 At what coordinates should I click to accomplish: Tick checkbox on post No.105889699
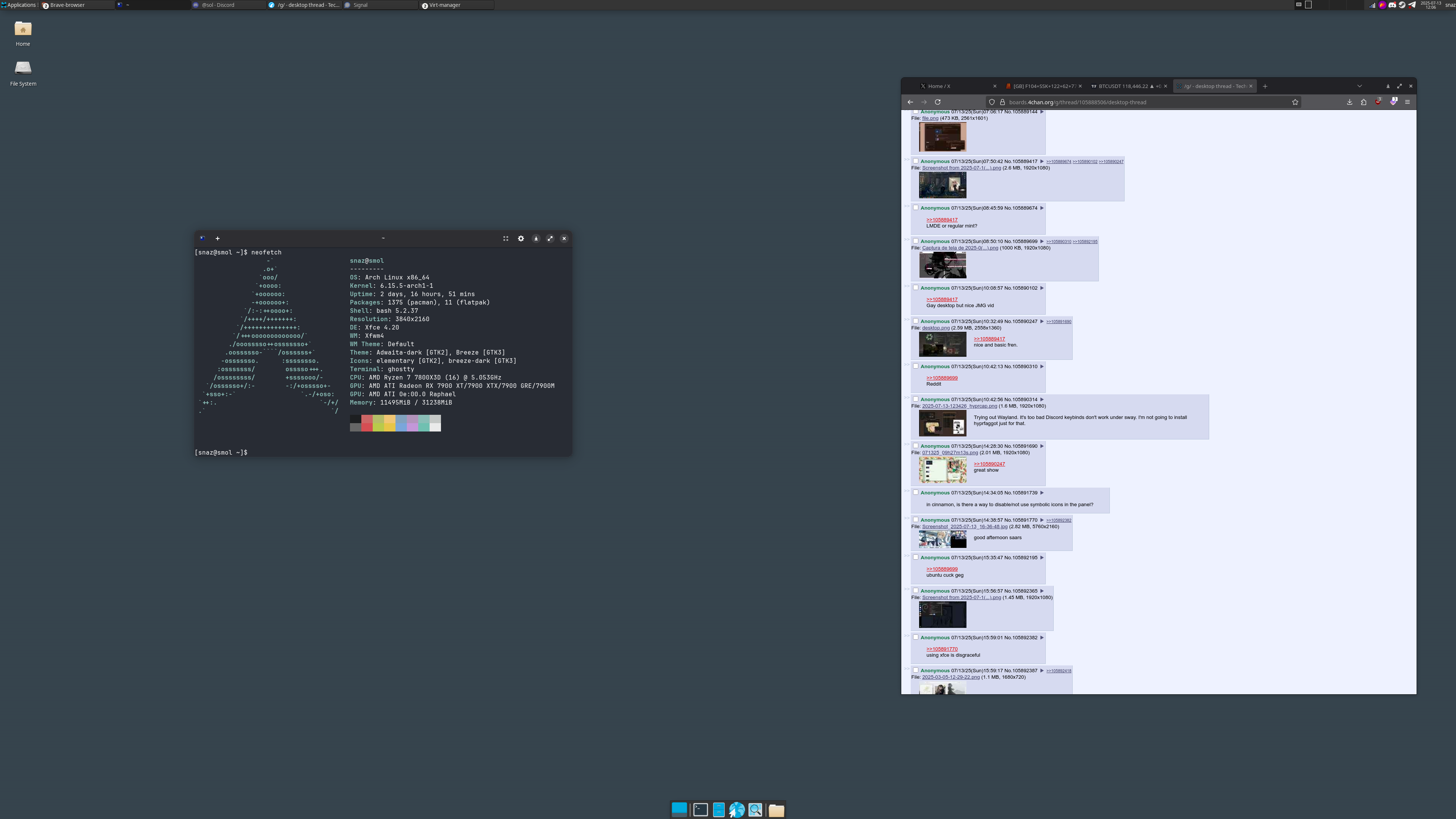[x=916, y=241]
